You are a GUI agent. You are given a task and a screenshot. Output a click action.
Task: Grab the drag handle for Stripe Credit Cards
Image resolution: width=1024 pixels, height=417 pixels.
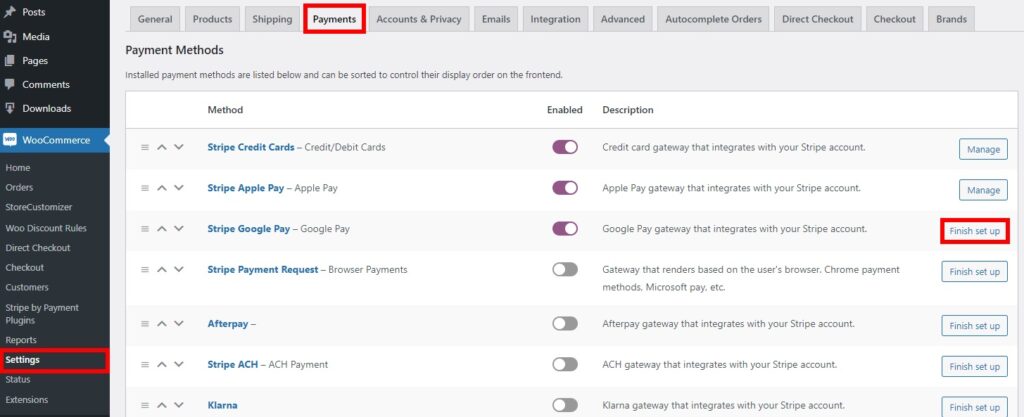click(145, 147)
